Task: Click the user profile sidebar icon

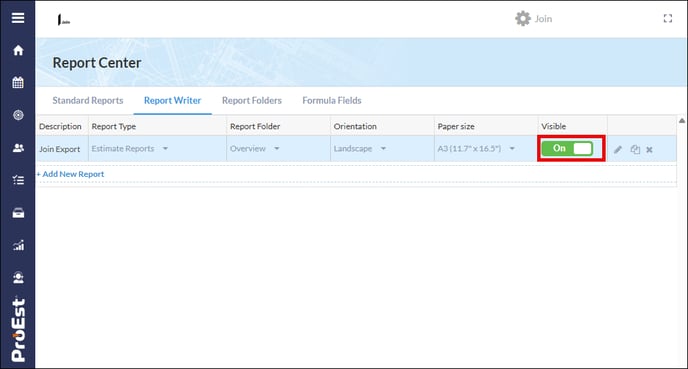Action: [x=18, y=278]
